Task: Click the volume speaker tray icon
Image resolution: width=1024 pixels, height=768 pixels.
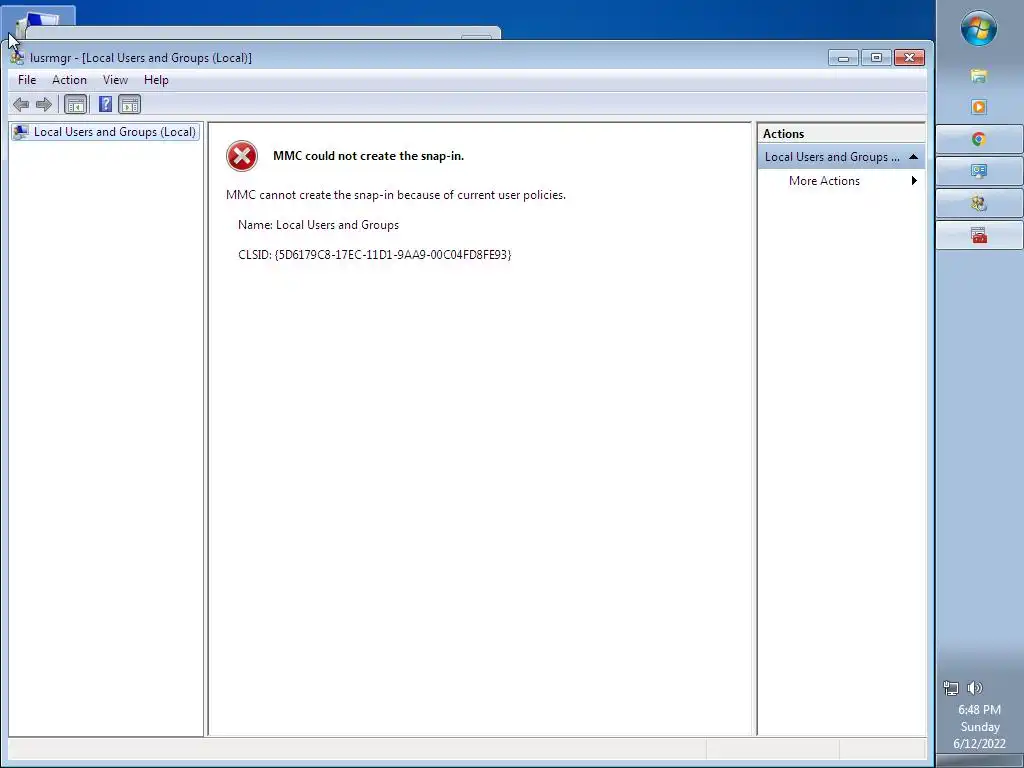Action: click(x=974, y=688)
